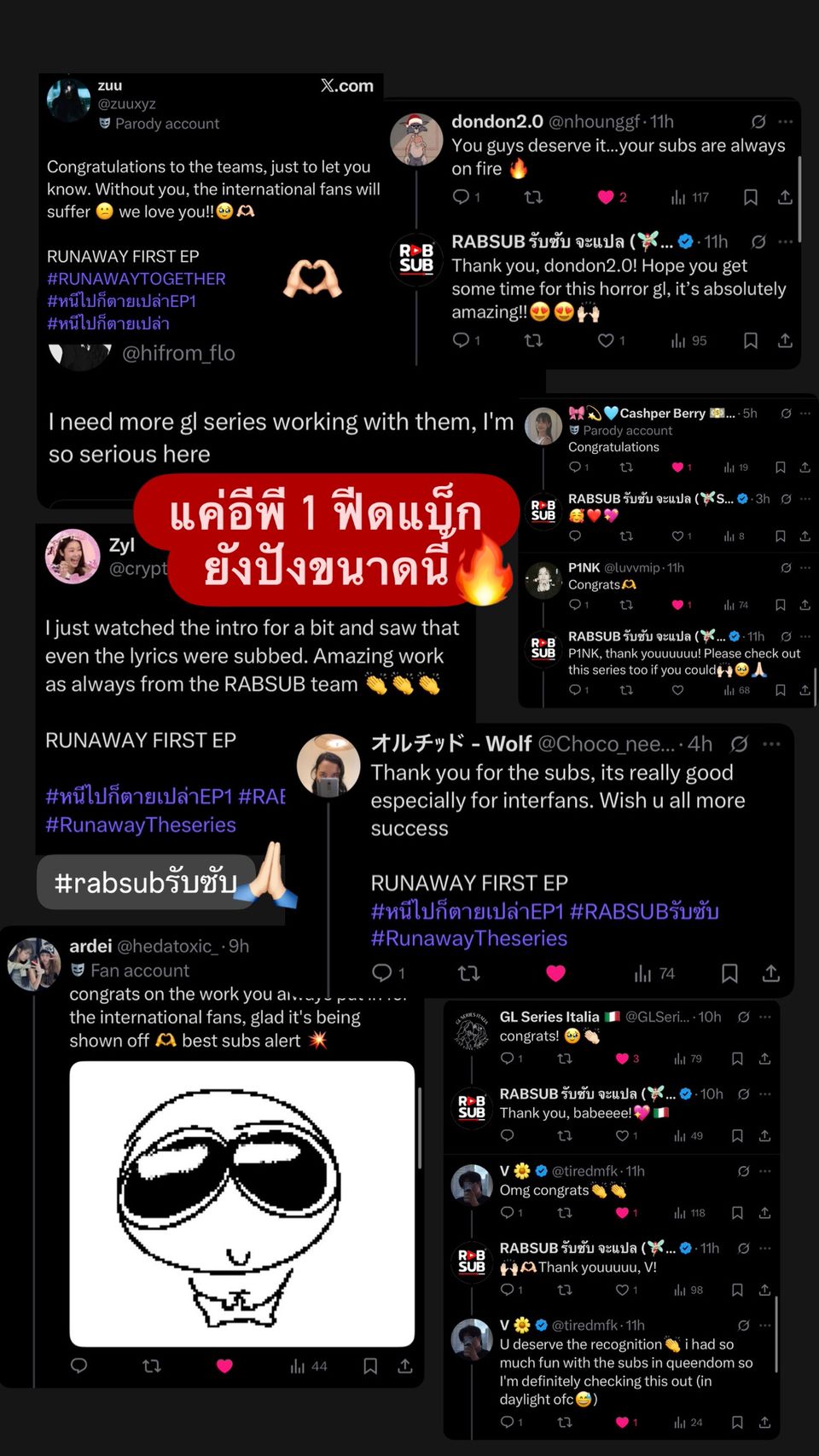Bookmark dondon2.0's tweet
819x1456 pixels.
751,197
